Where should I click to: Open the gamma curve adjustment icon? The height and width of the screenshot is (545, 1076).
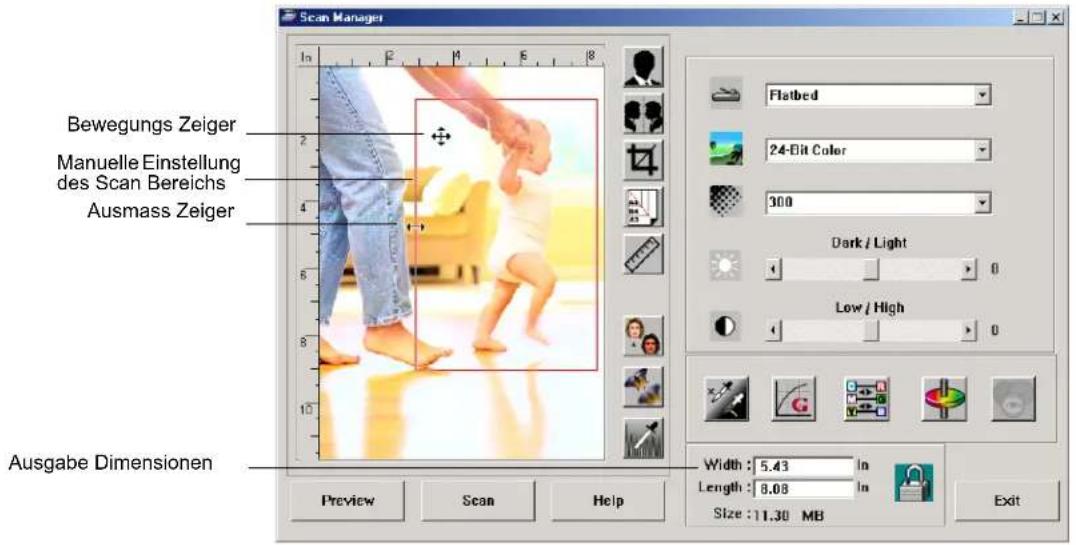pyautogui.click(x=794, y=399)
